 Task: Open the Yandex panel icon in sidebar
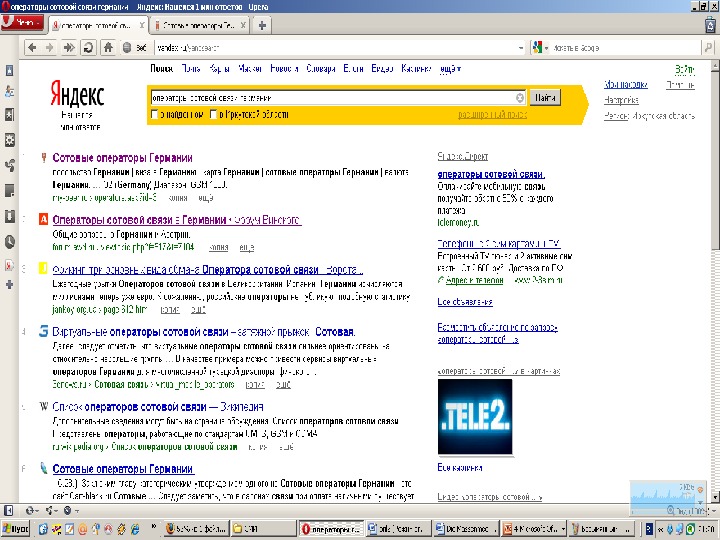(x=9, y=265)
